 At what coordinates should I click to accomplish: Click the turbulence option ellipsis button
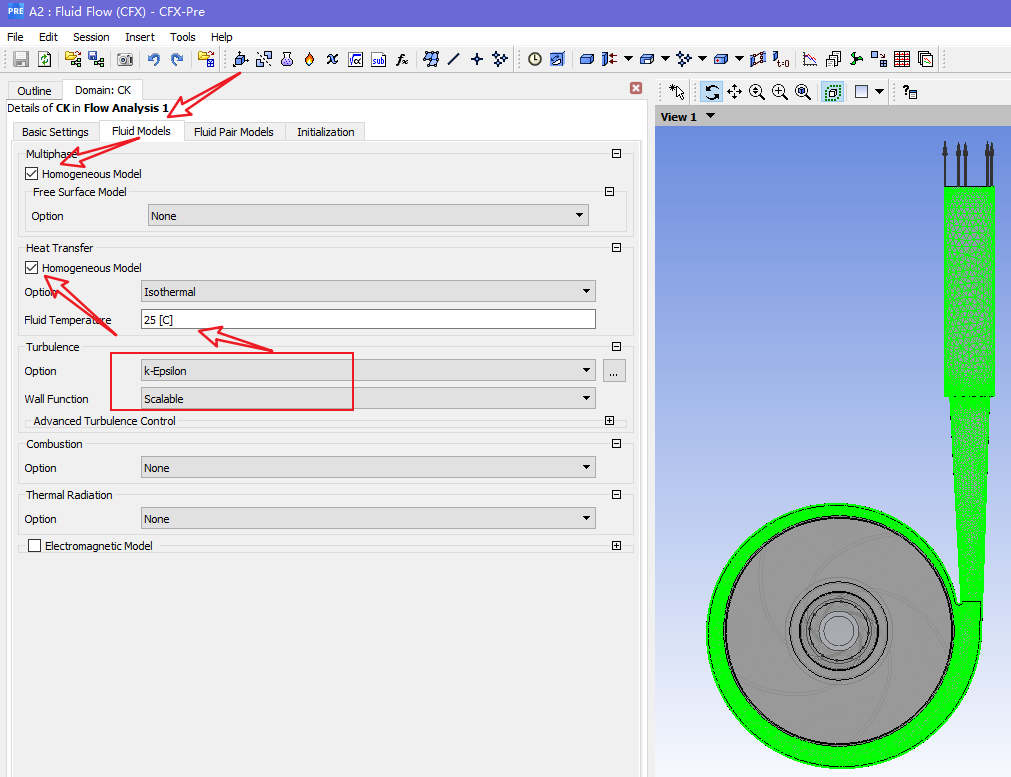pyautogui.click(x=614, y=371)
